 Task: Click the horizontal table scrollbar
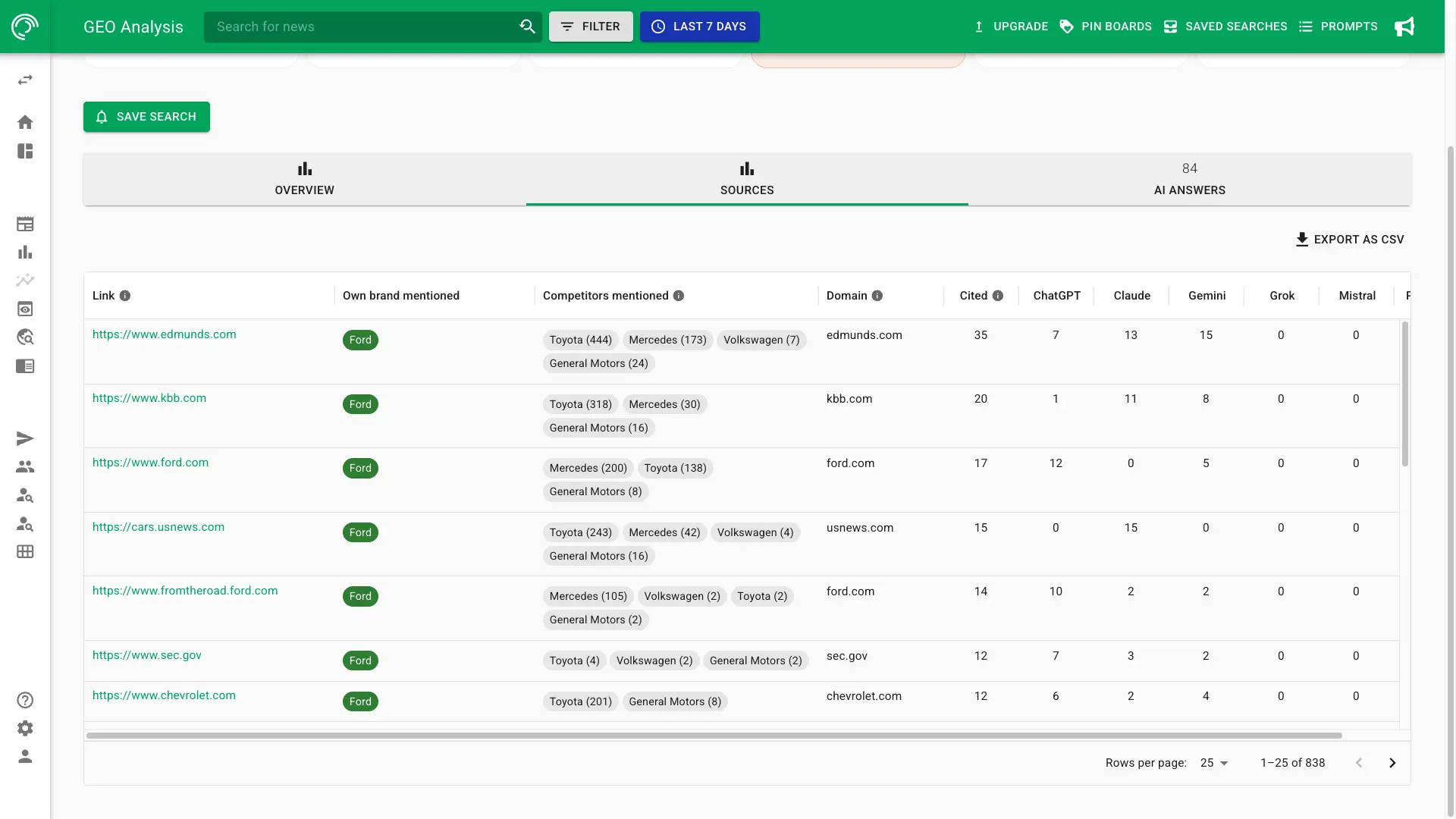pyautogui.click(x=714, y=736)
